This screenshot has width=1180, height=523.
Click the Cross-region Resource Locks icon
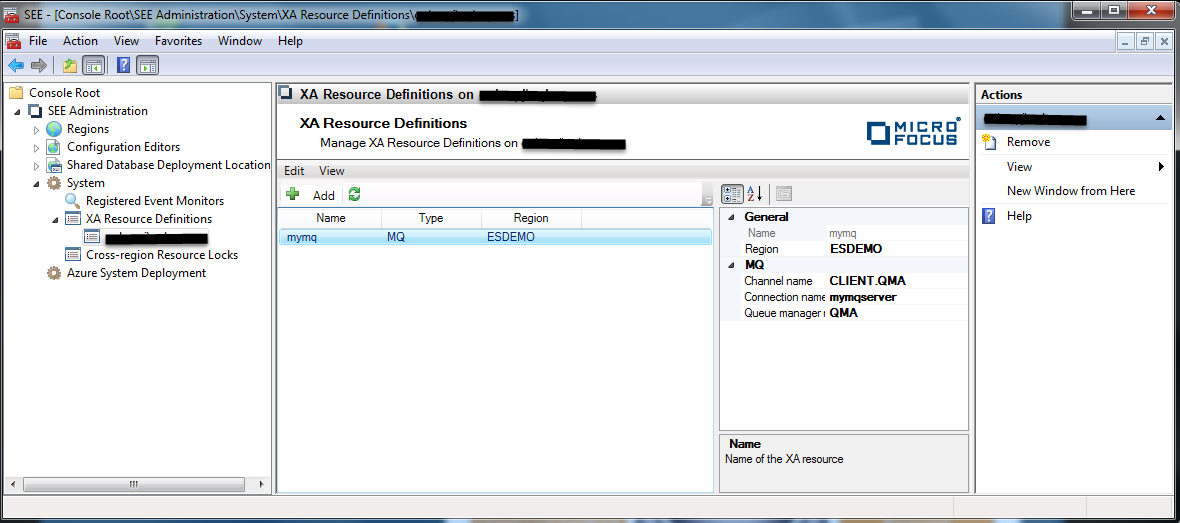click(73, 254)
